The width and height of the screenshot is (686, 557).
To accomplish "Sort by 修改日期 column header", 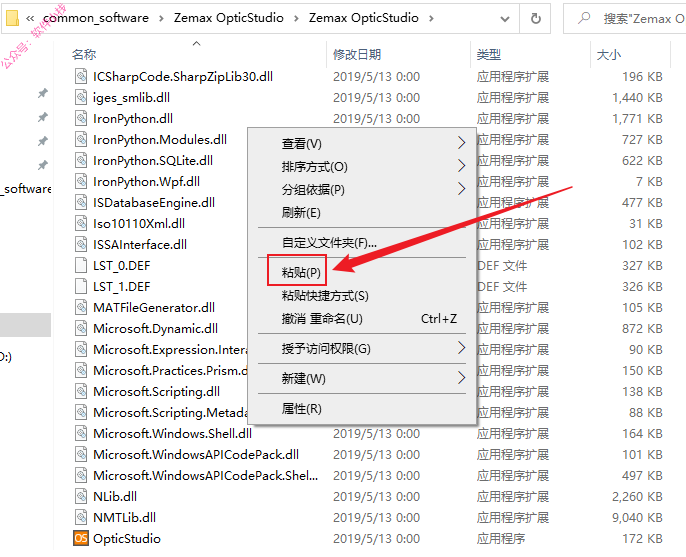I will 357,54.
